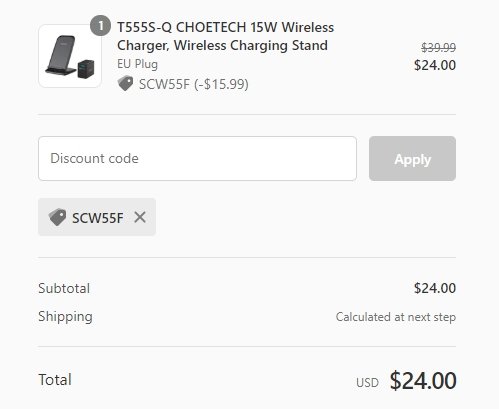Click the wireless charger product thumbnail
Image resolution: width=499 pixels, height=409 pixels.
click(70, 56)
